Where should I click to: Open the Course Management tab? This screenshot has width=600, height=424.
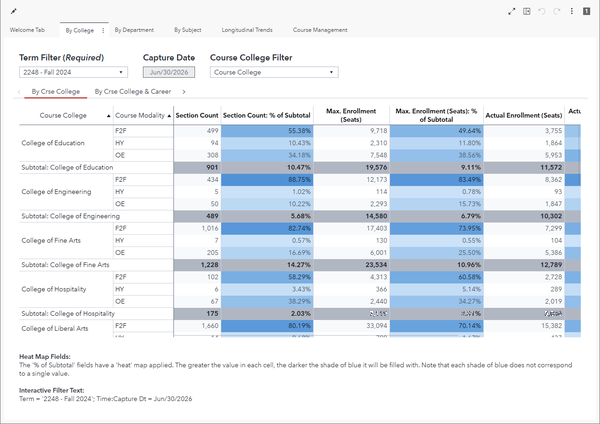click(320, 30)
